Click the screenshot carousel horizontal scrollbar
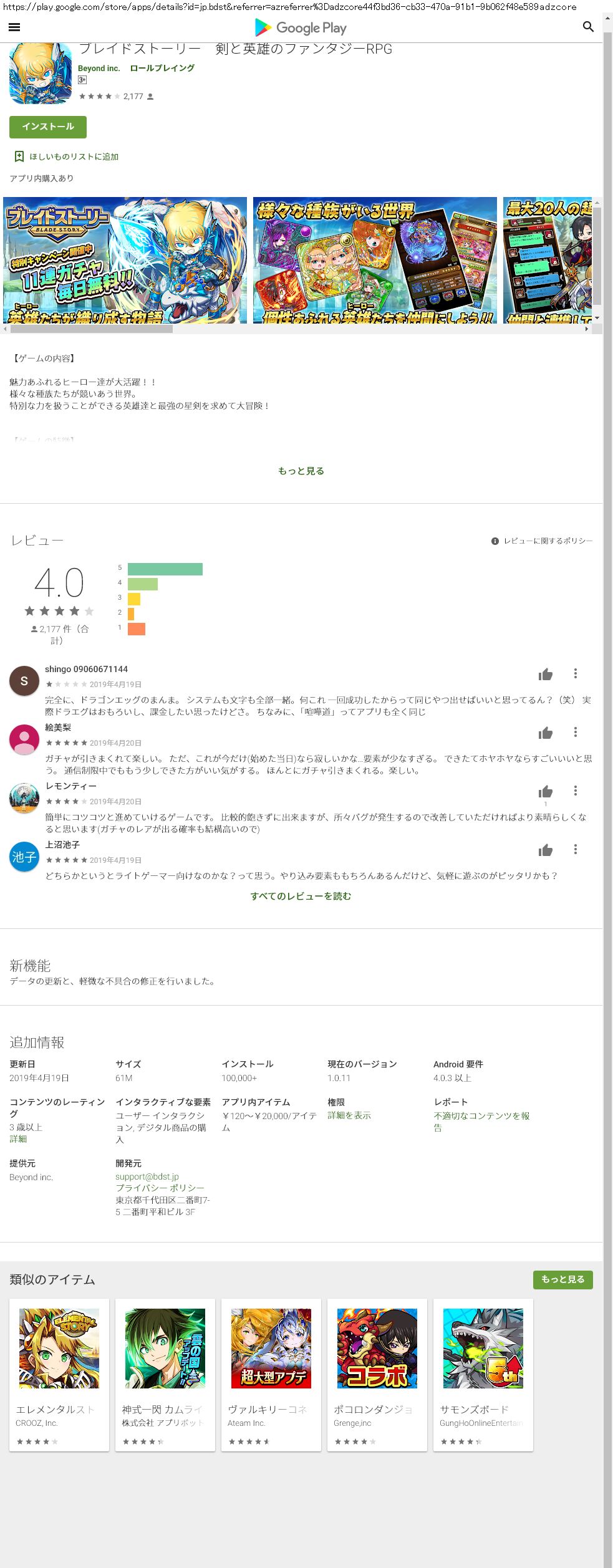This screenshot has width=613, height=1568. click(x=91, y=329)
